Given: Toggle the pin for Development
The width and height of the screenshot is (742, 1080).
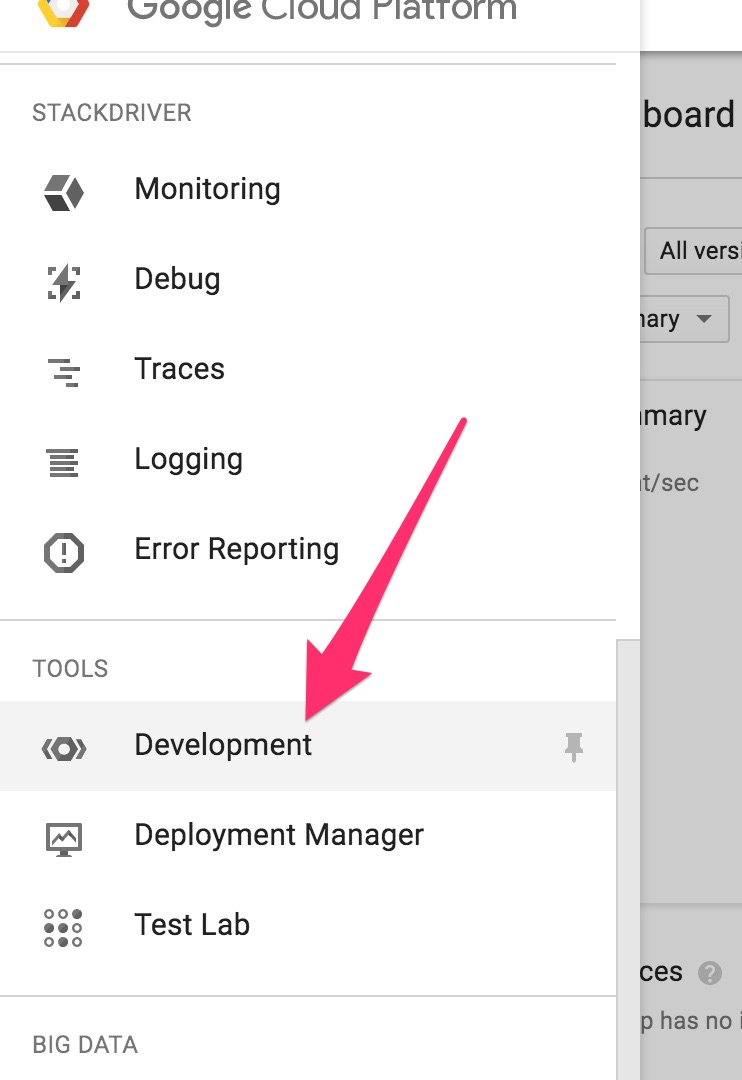Looking at the screenshot, I should click(x=573, y=746).
